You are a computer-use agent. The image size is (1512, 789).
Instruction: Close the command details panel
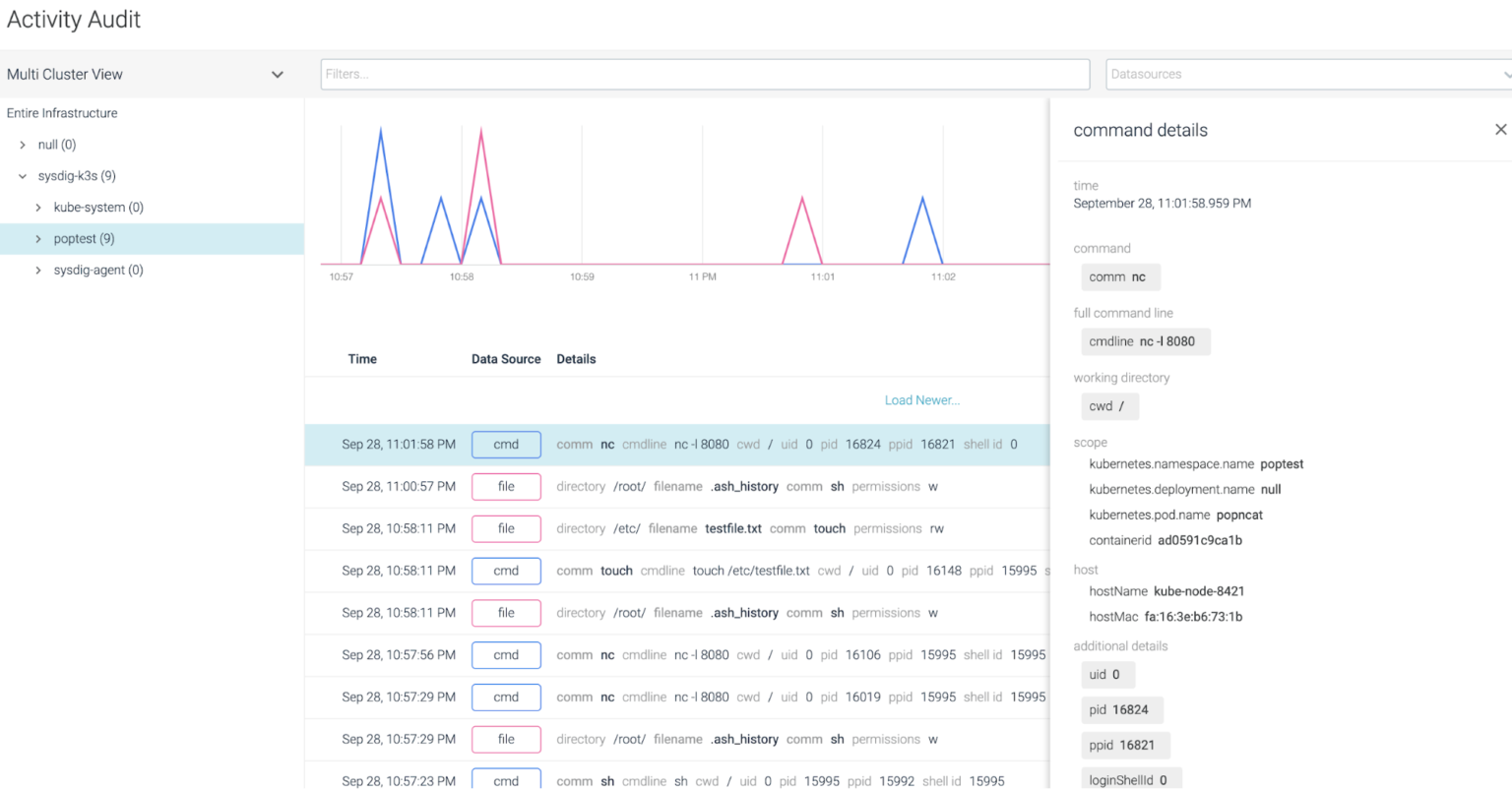[1500, 130]
